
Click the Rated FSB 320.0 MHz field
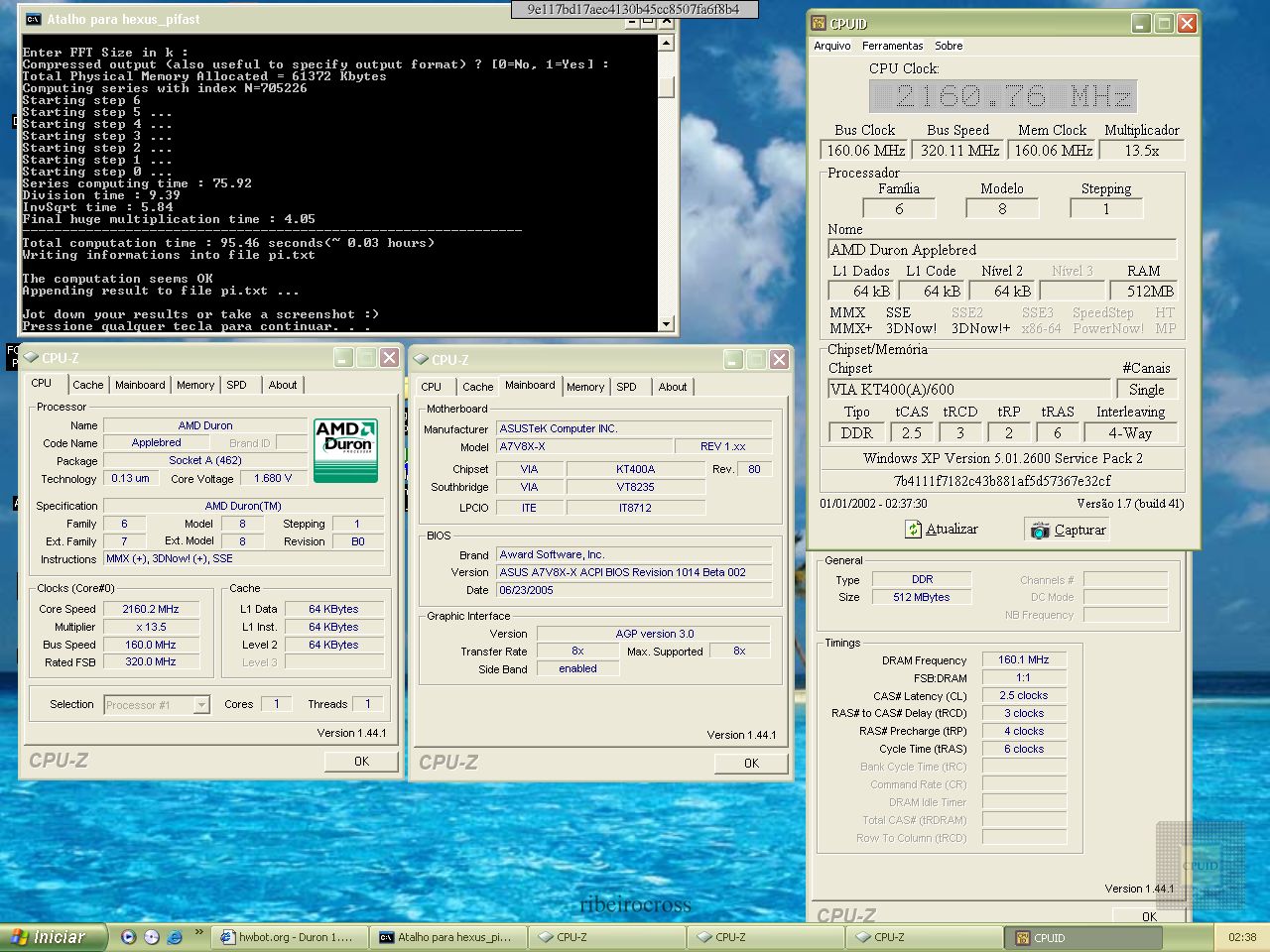(x=151, y=661)
